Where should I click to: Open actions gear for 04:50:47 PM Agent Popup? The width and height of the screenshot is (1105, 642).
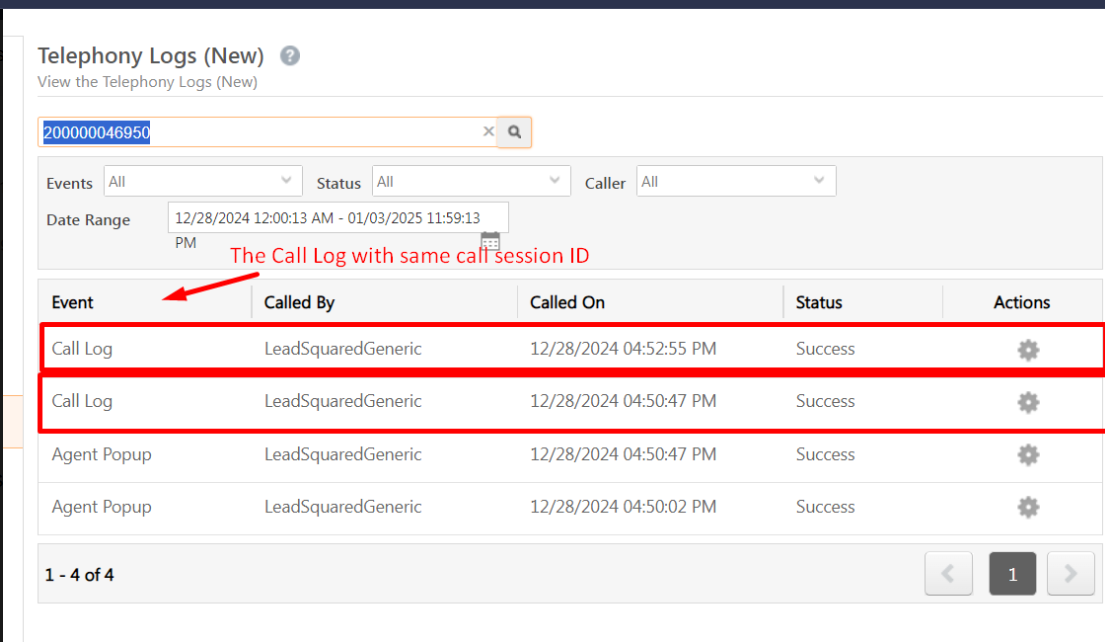click(1028, 455)
